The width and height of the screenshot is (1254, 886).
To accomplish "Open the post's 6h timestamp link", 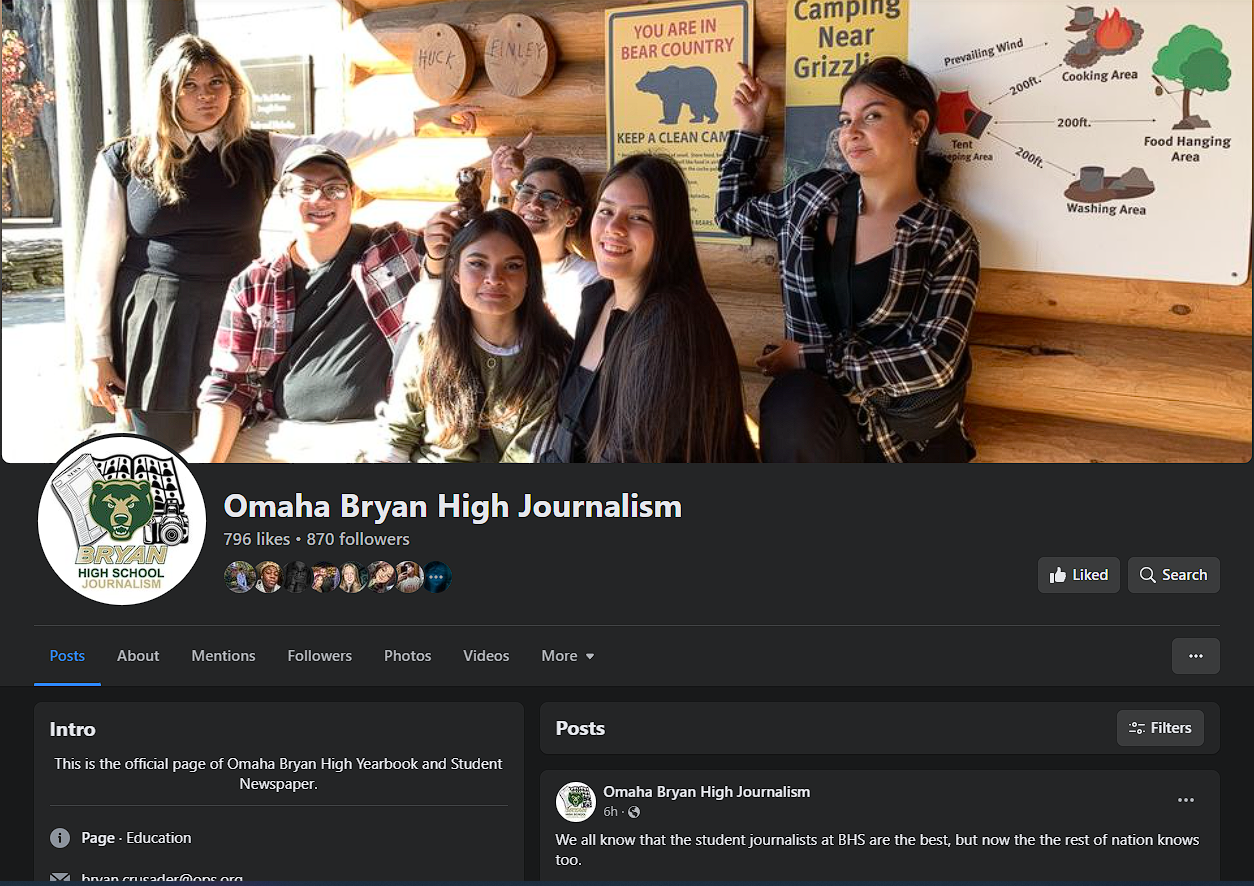I will 610,812.
